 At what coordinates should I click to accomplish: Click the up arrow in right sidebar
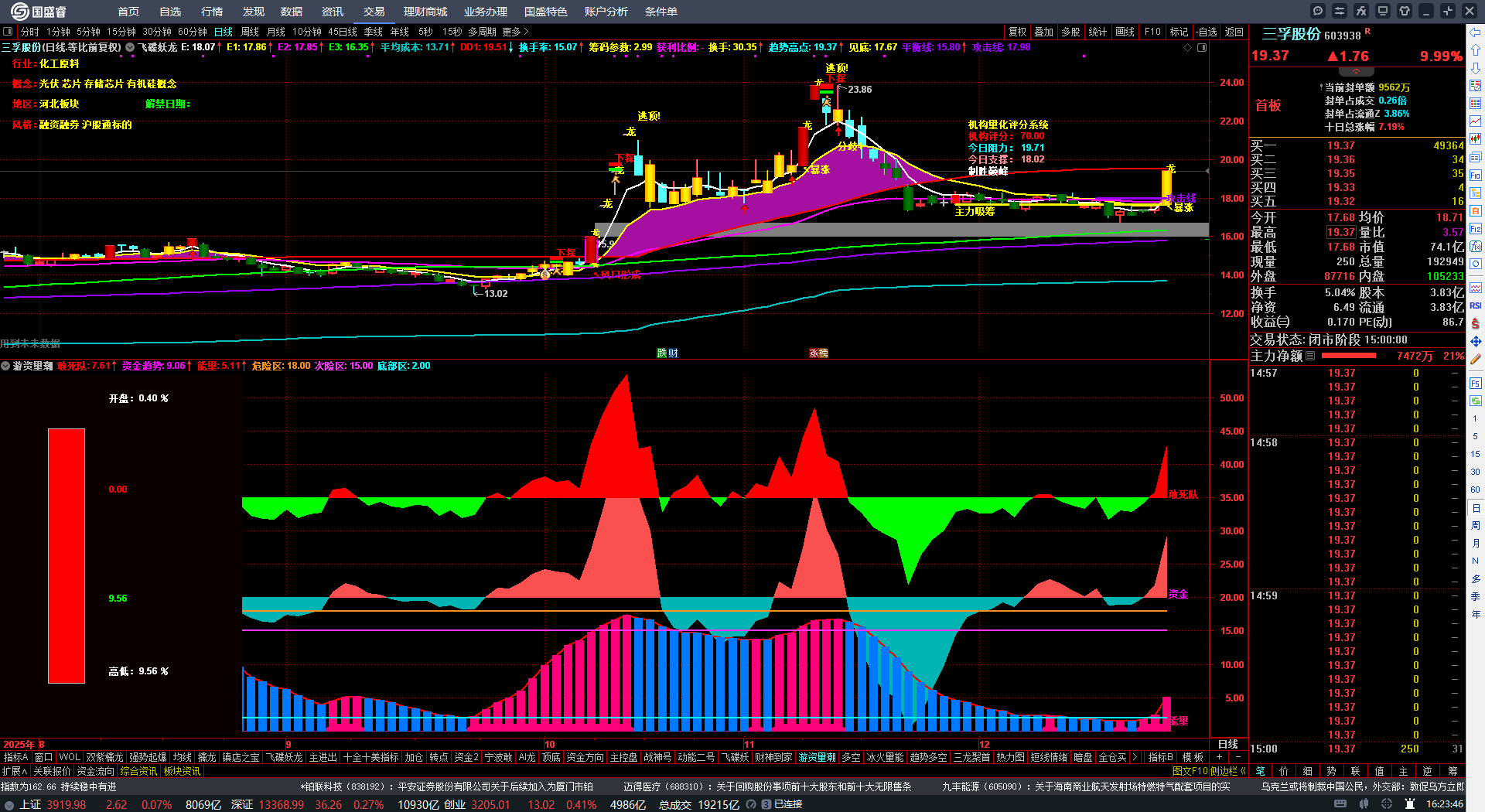(x=1476, y=49)
